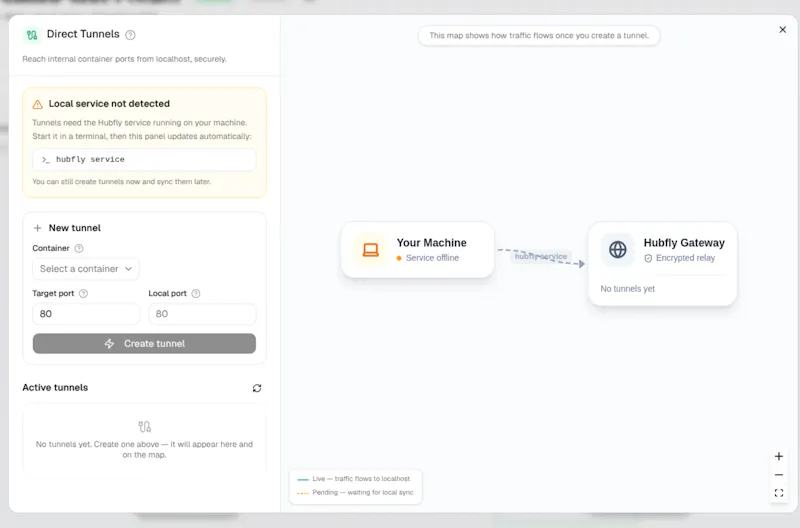Screen dimensions: 800x528
Task: Show Container field help tooltip
Action: pyautogui.click(x=79, y=248)
